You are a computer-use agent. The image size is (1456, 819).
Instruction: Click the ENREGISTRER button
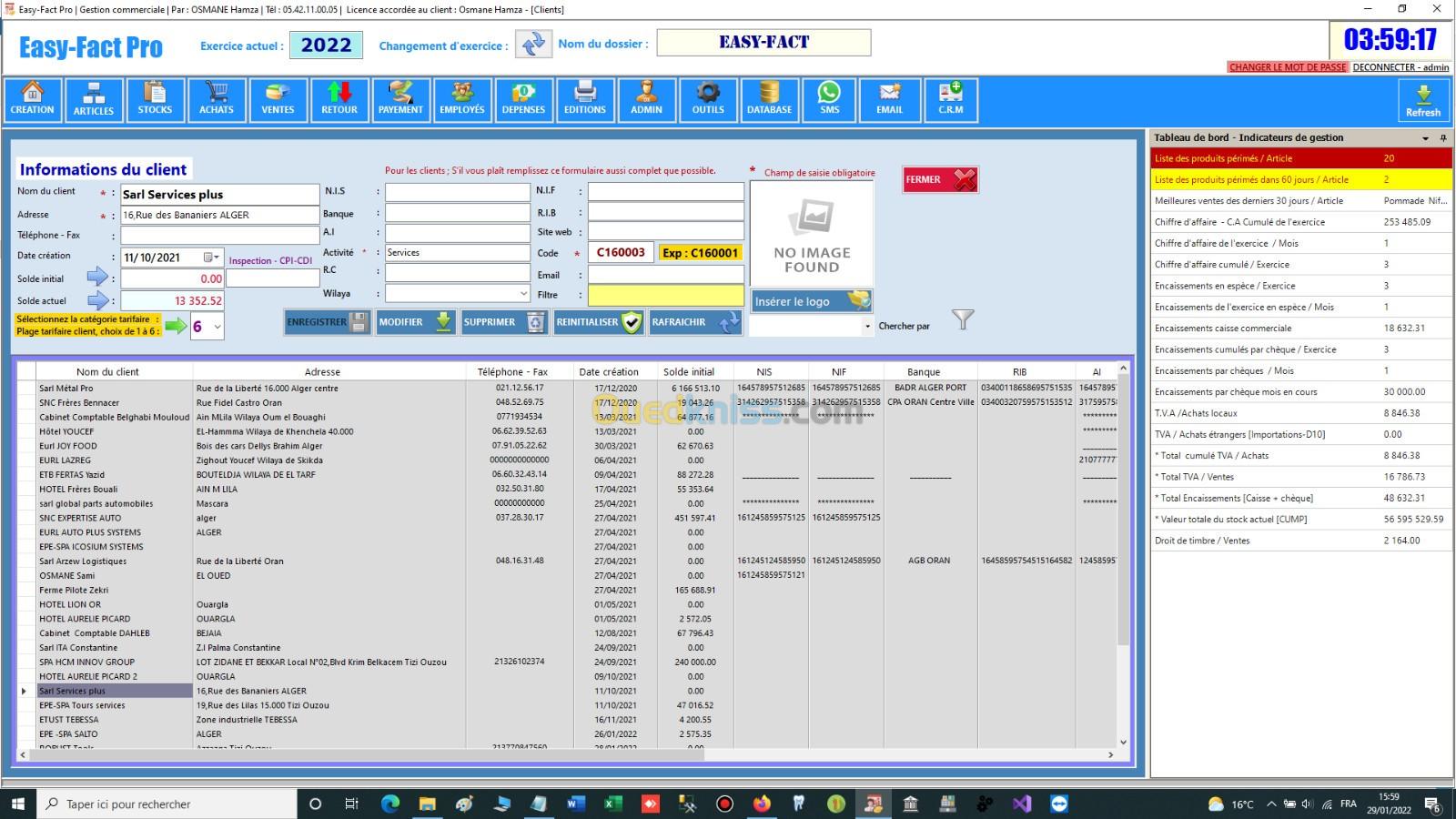click(327, 322)
